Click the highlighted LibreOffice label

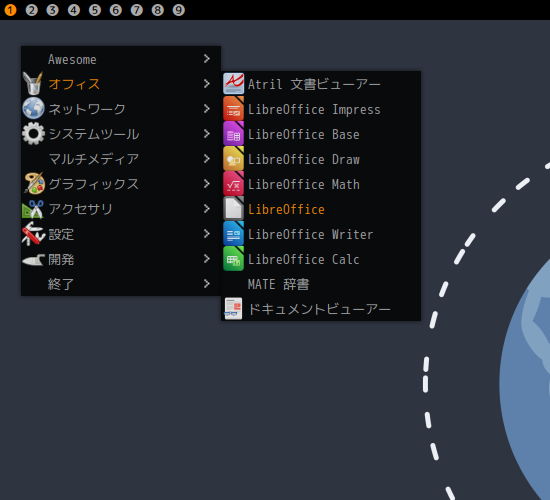pyautogui.click(x=286, y=209)
